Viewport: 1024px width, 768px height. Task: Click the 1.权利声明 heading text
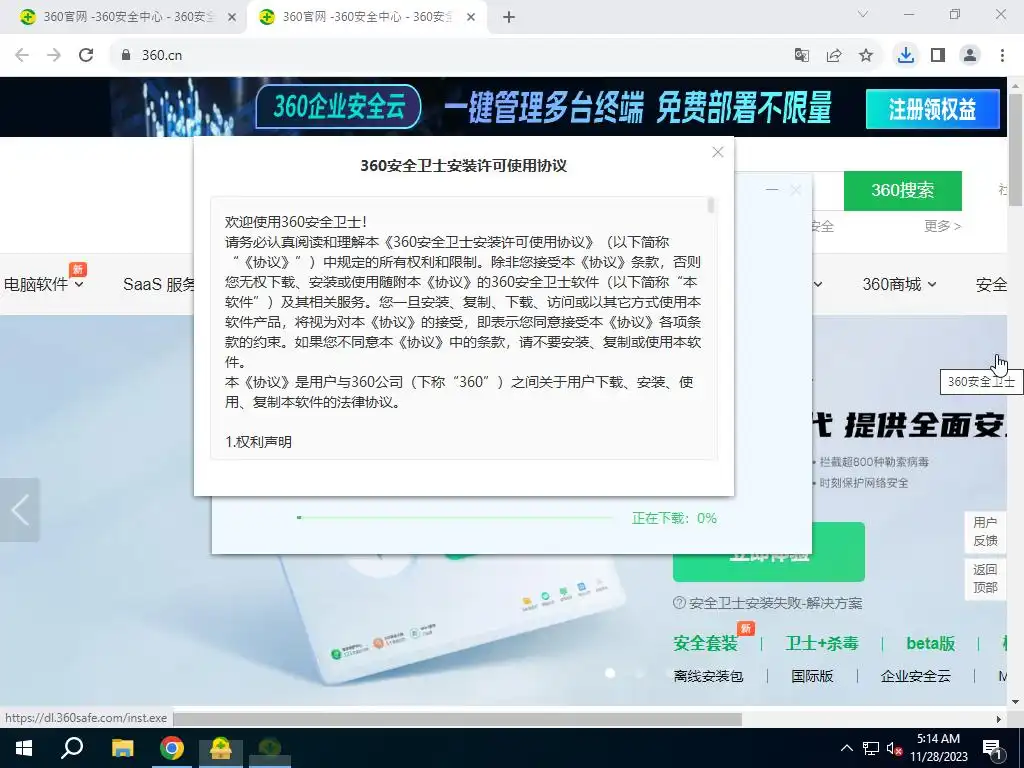(x=258, y=442)
